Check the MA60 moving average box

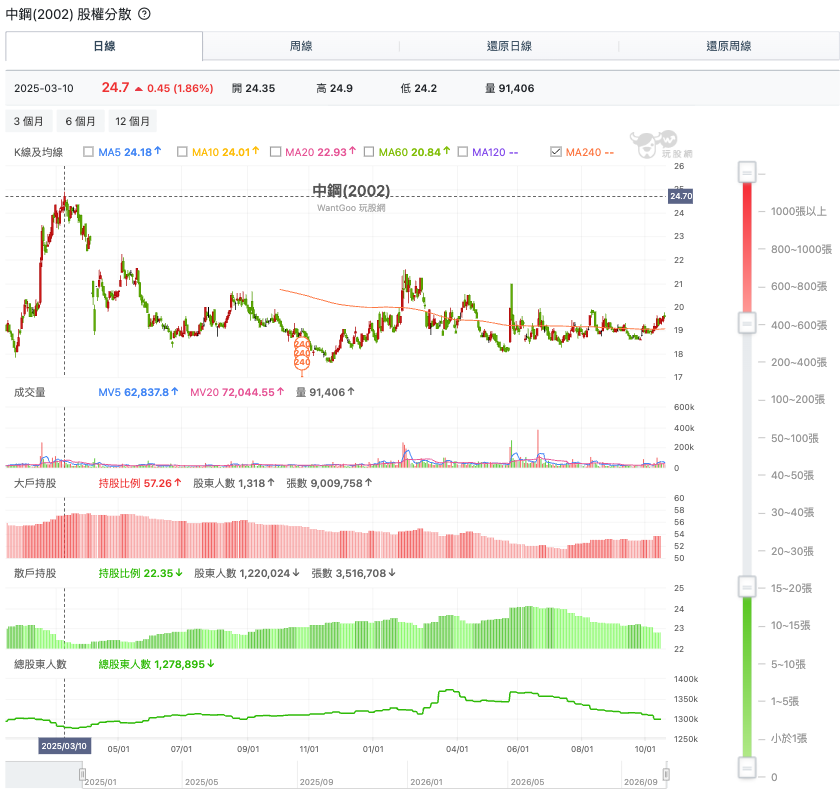369,152
